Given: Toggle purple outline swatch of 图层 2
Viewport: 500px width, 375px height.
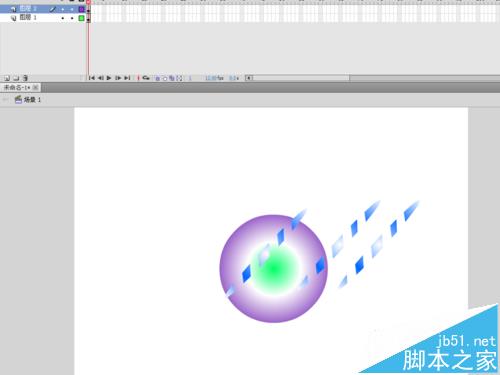Looking at the screenshot, I should tap(81, 9).
